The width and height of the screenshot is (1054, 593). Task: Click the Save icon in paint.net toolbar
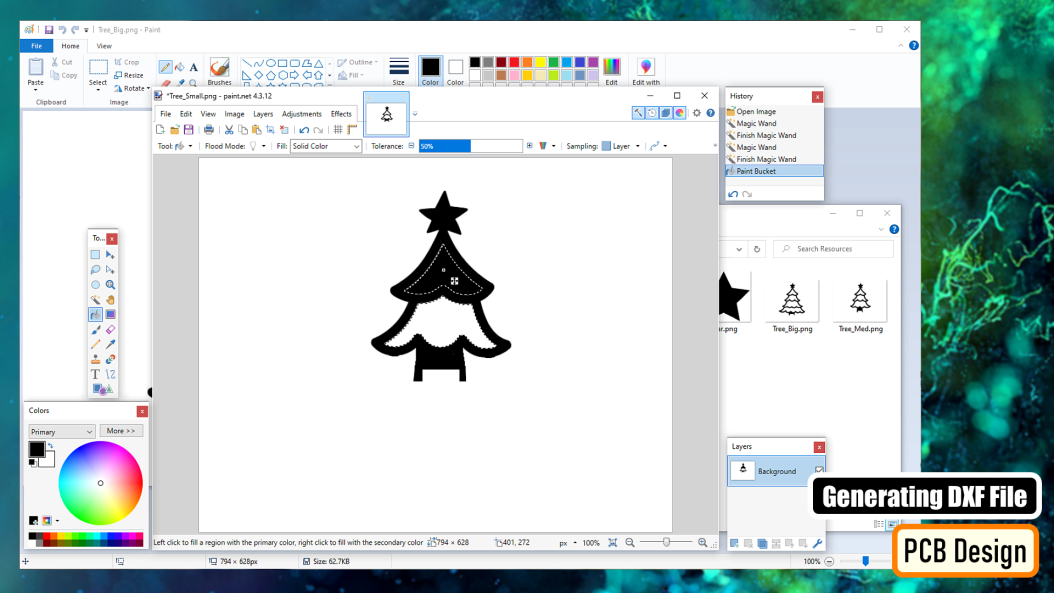pyautogui.click(x=188, y=130)
